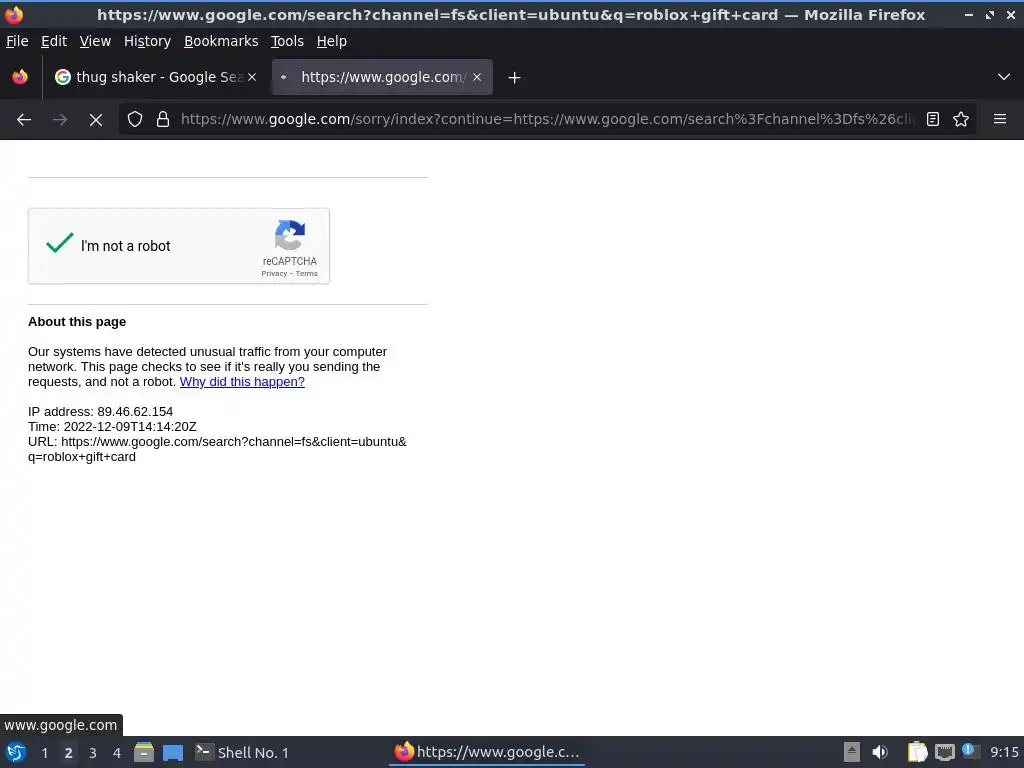Click the IP address 89.46.62.154 text
This screenshot has width=1024, height=768.
pyautogui.click(x=101, y=411)
